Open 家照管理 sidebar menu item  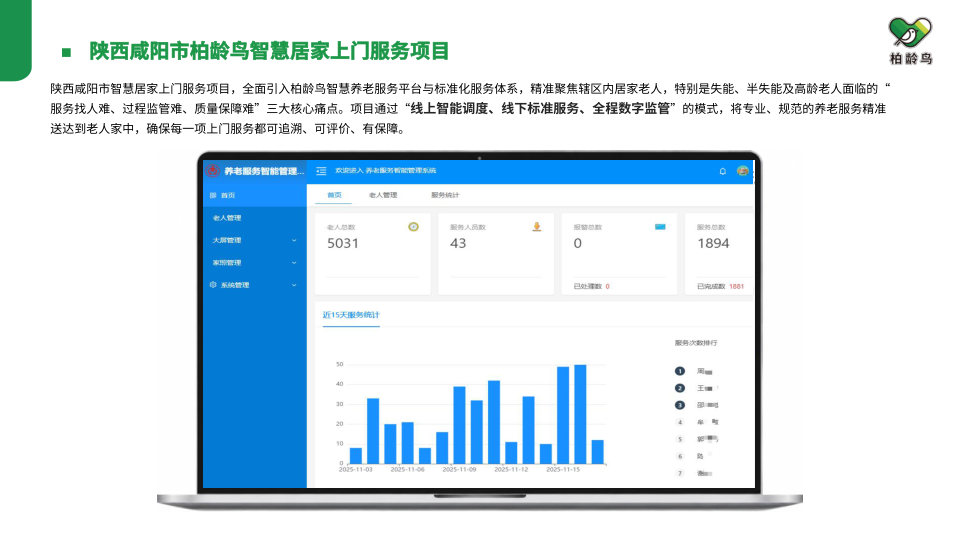(x=255, y=263)
